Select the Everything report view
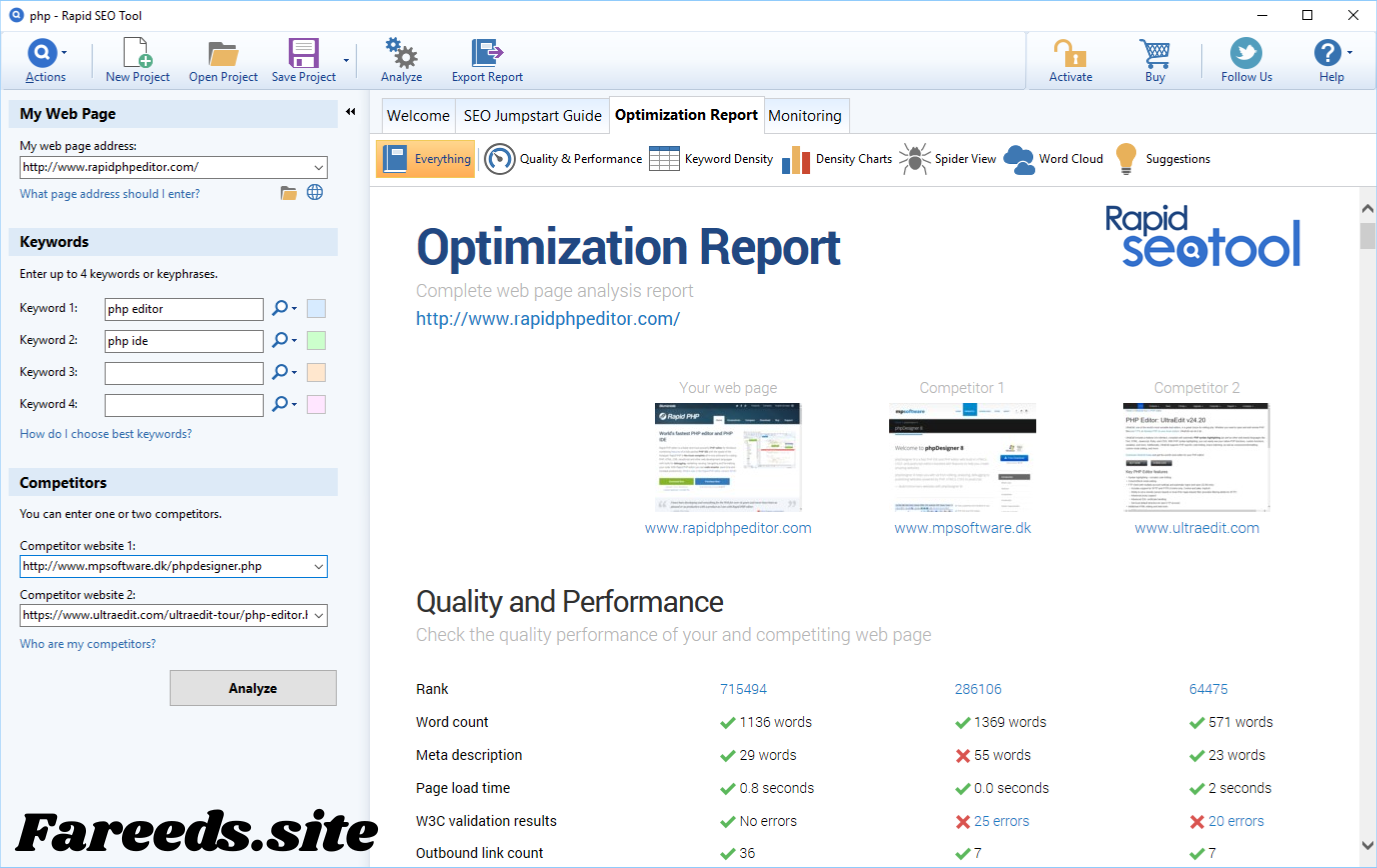This screenshot has width=1377, height=868. [425, 159]
